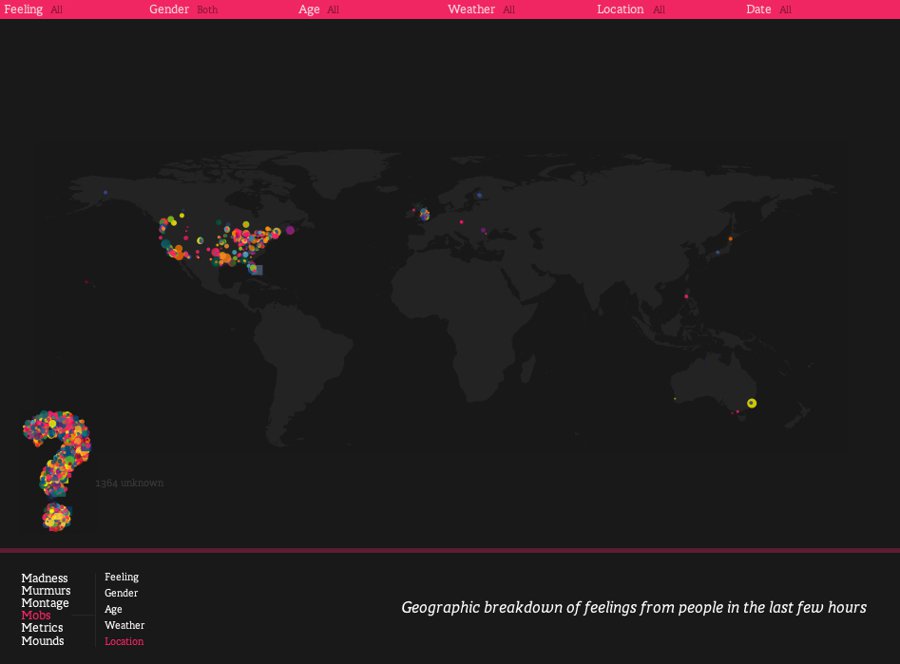Click the yellow circle in southeastern Australia
This screenshot has width=900, height=664.
tap(751, 403)
